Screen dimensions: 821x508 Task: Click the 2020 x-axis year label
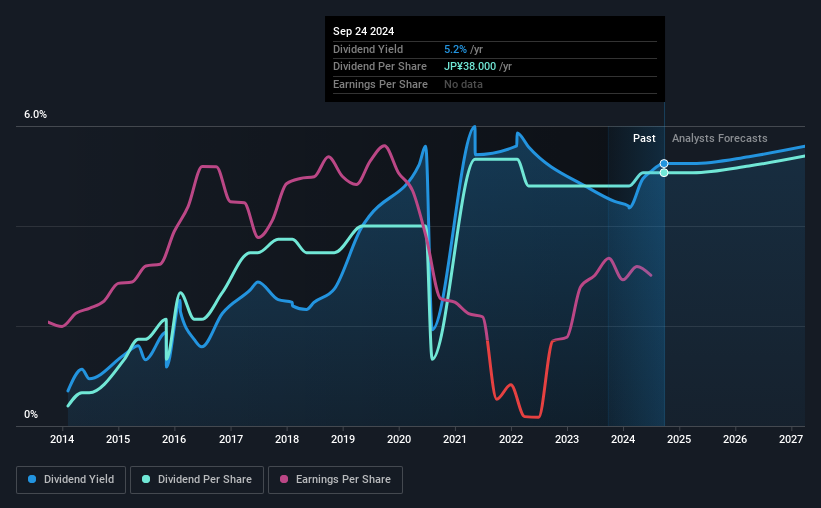tap(398, 439)
